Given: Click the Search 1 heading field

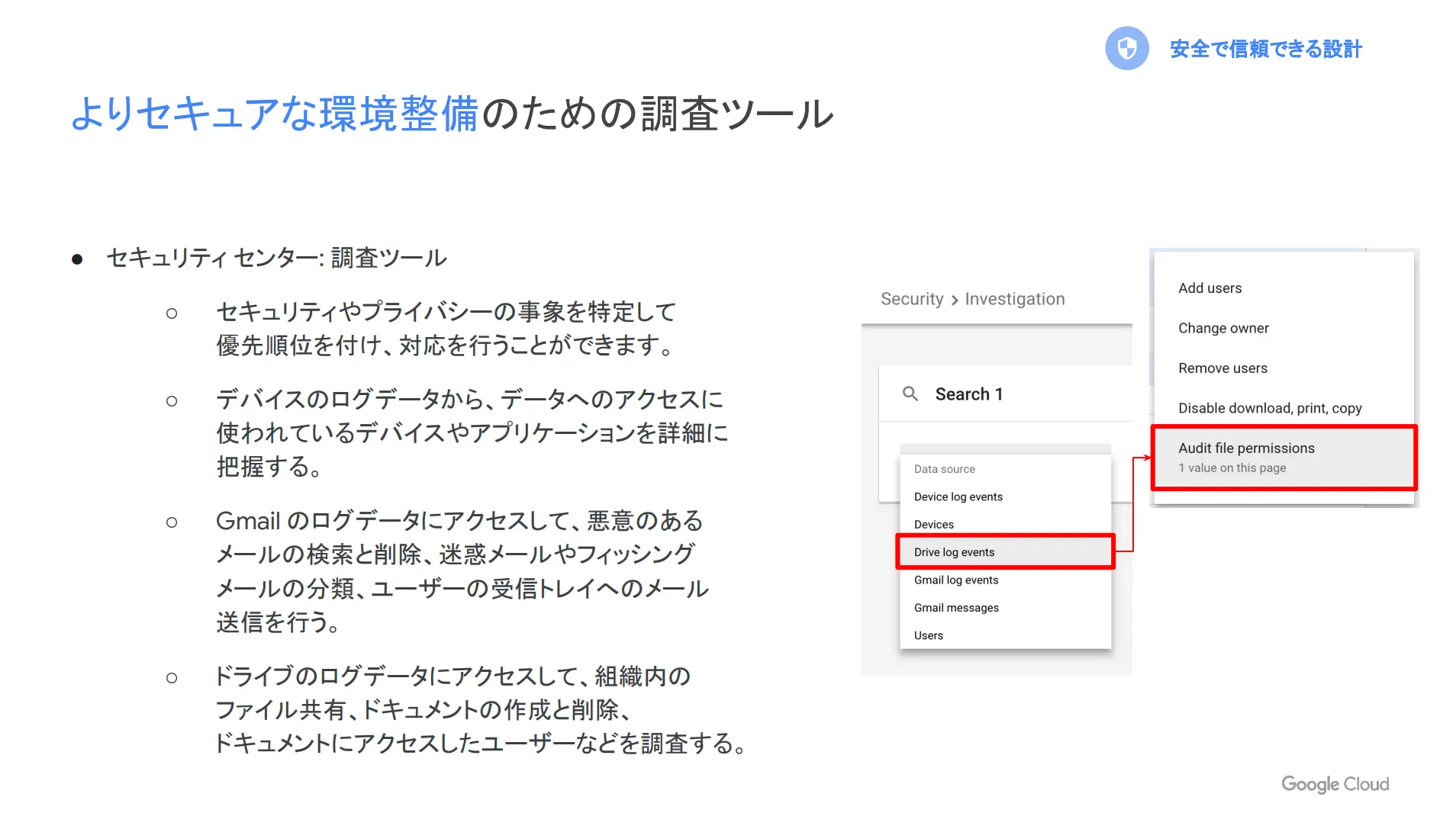Looking at the screenshot, I should (x=968, y=394).
